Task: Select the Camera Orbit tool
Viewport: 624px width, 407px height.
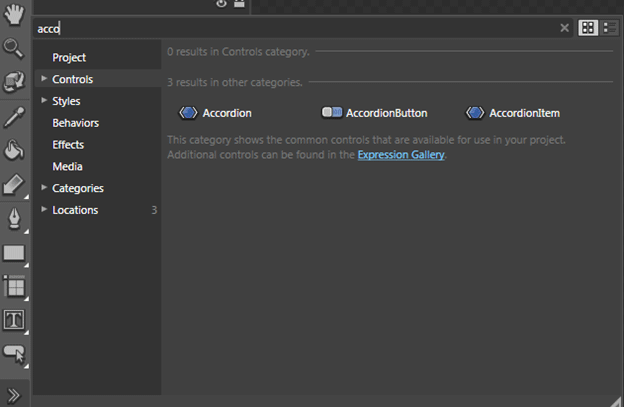Action: point(14,82)
